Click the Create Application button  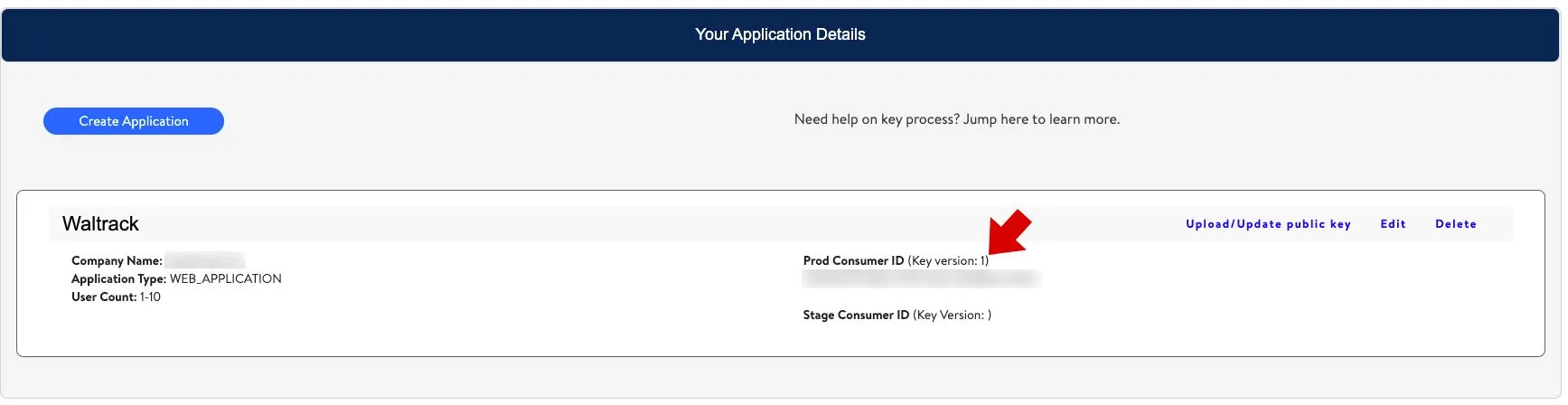click(134, 121)
